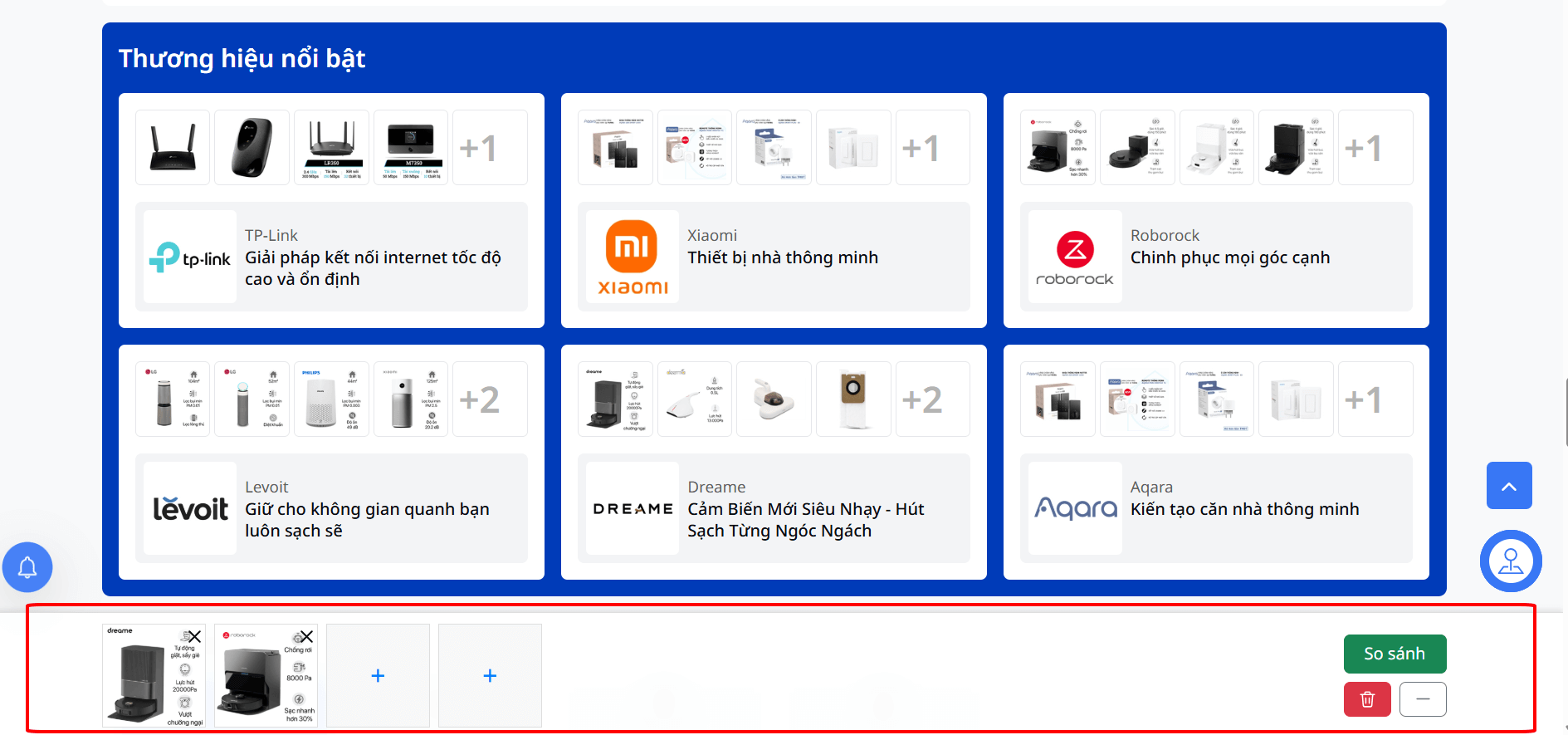Click the "Thương hiệu nổi bật" heading
This screenshot has height=735, width=1568.
242,58
